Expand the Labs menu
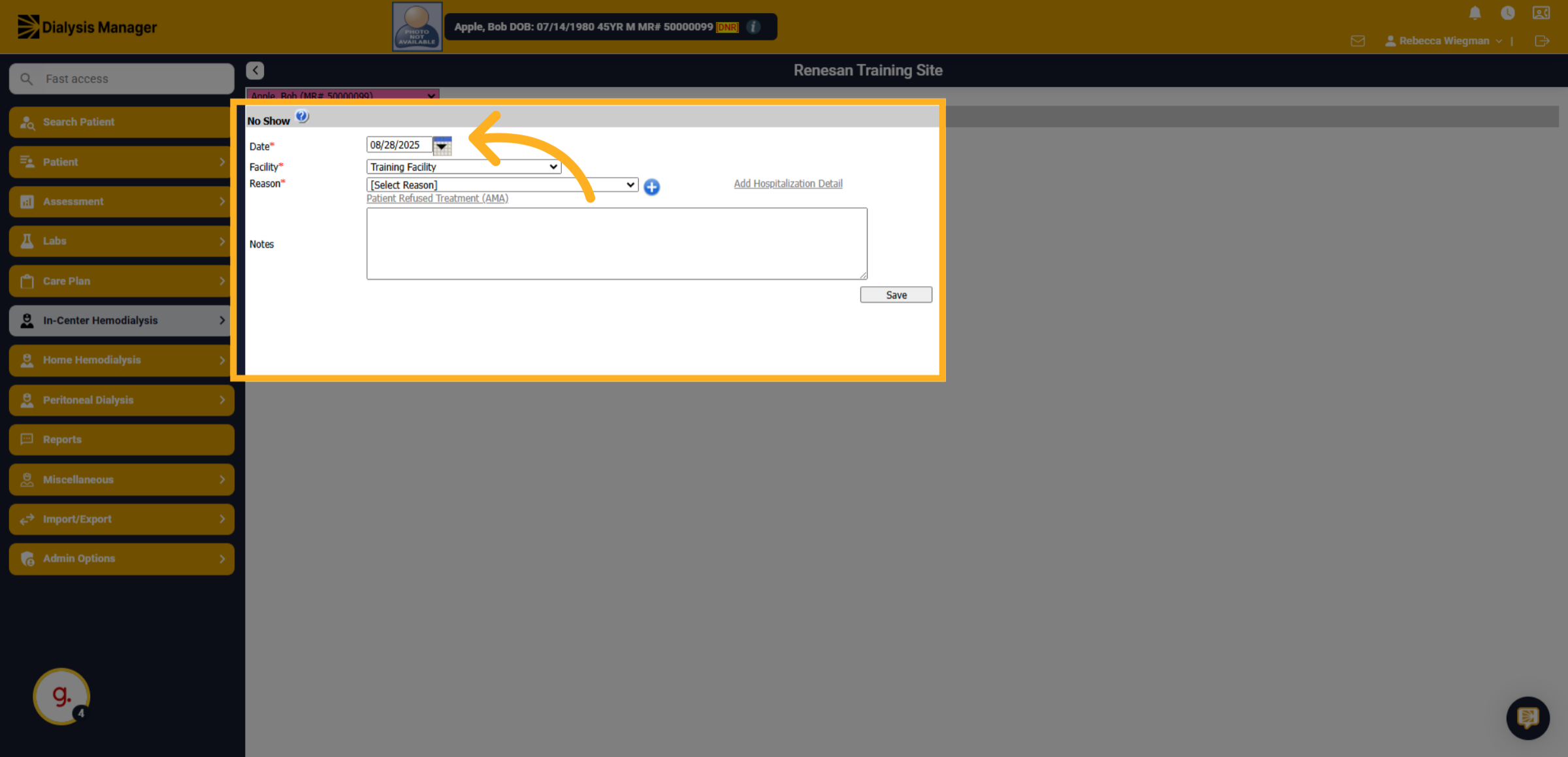Image resolution: width=1568 pixels, height=757 pixels. (x=122, y=241)
